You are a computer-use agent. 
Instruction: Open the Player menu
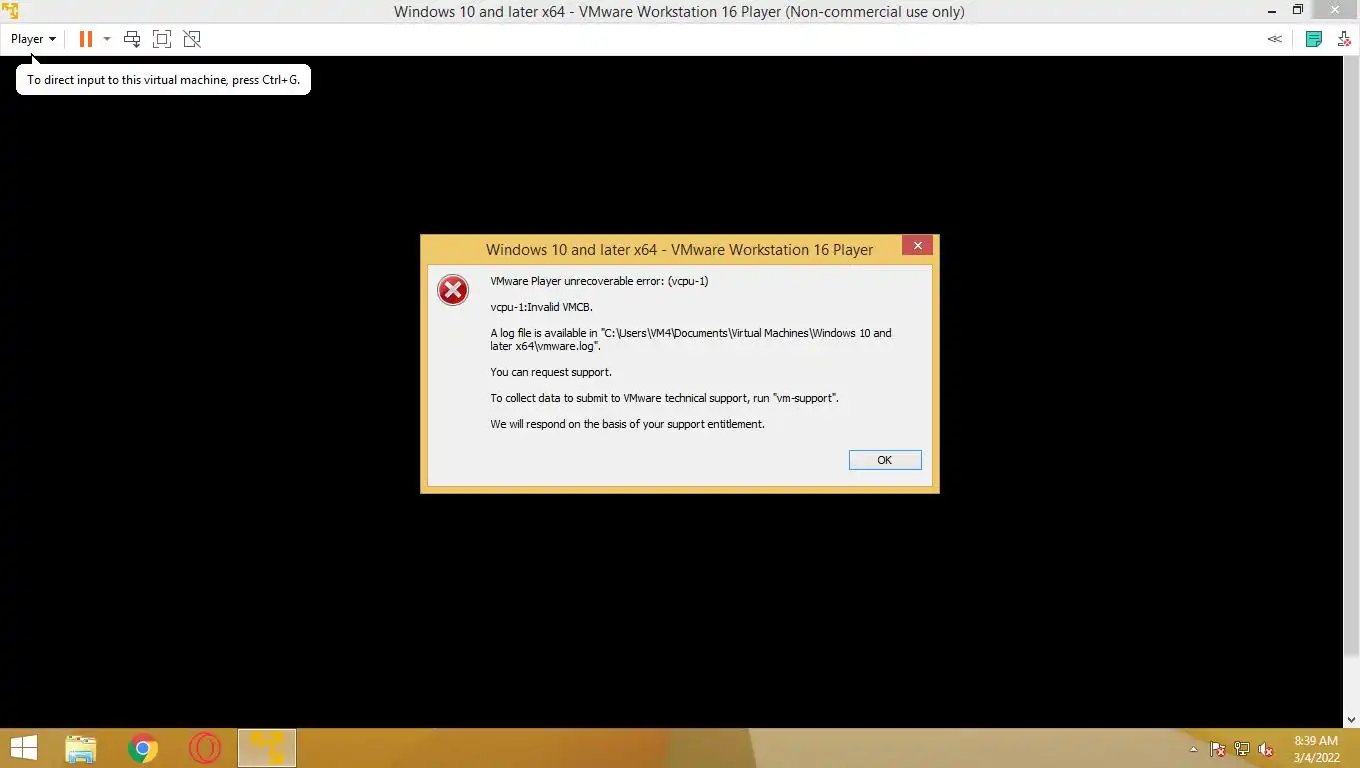[33, 39]
